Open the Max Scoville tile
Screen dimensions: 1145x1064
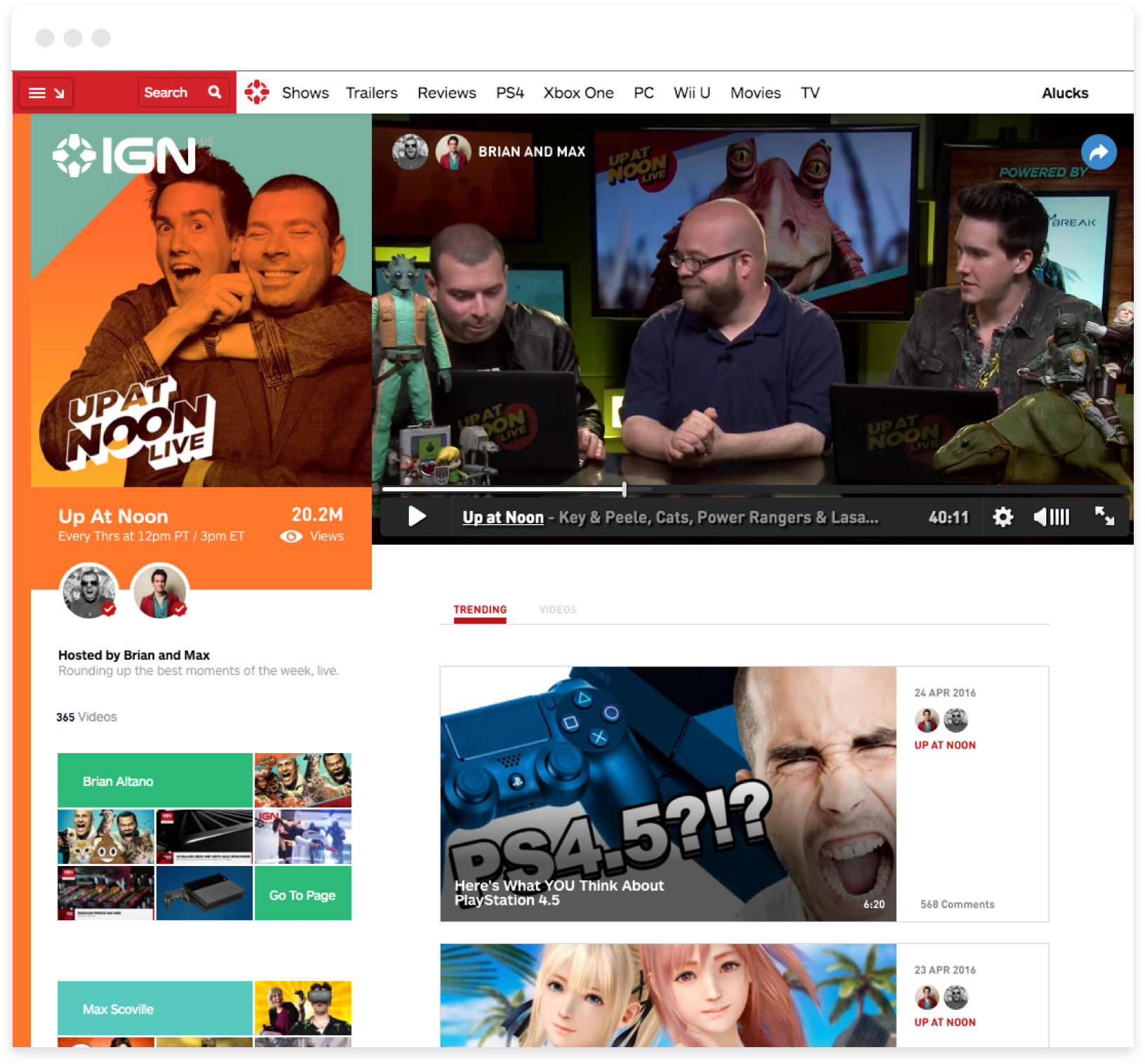coord(155,1008)
